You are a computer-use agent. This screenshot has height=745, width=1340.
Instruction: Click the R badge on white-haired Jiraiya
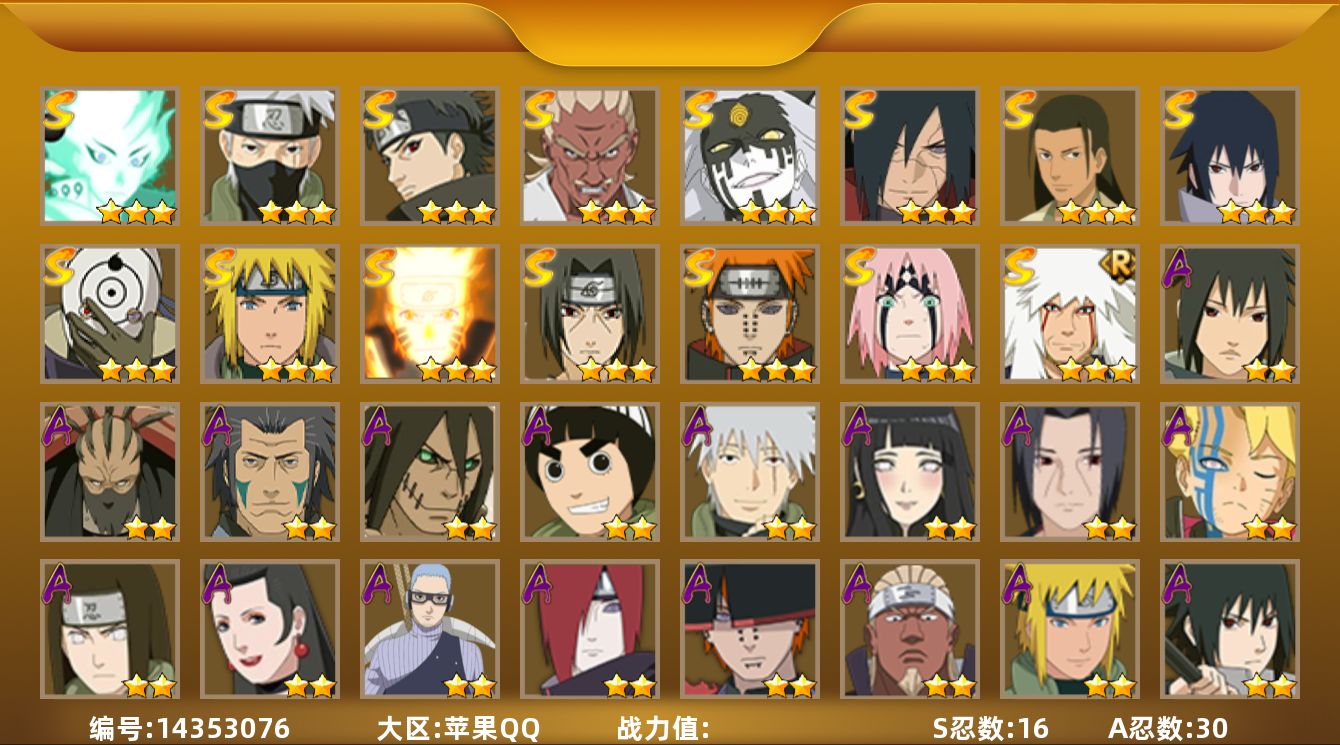coord(1121,263)
